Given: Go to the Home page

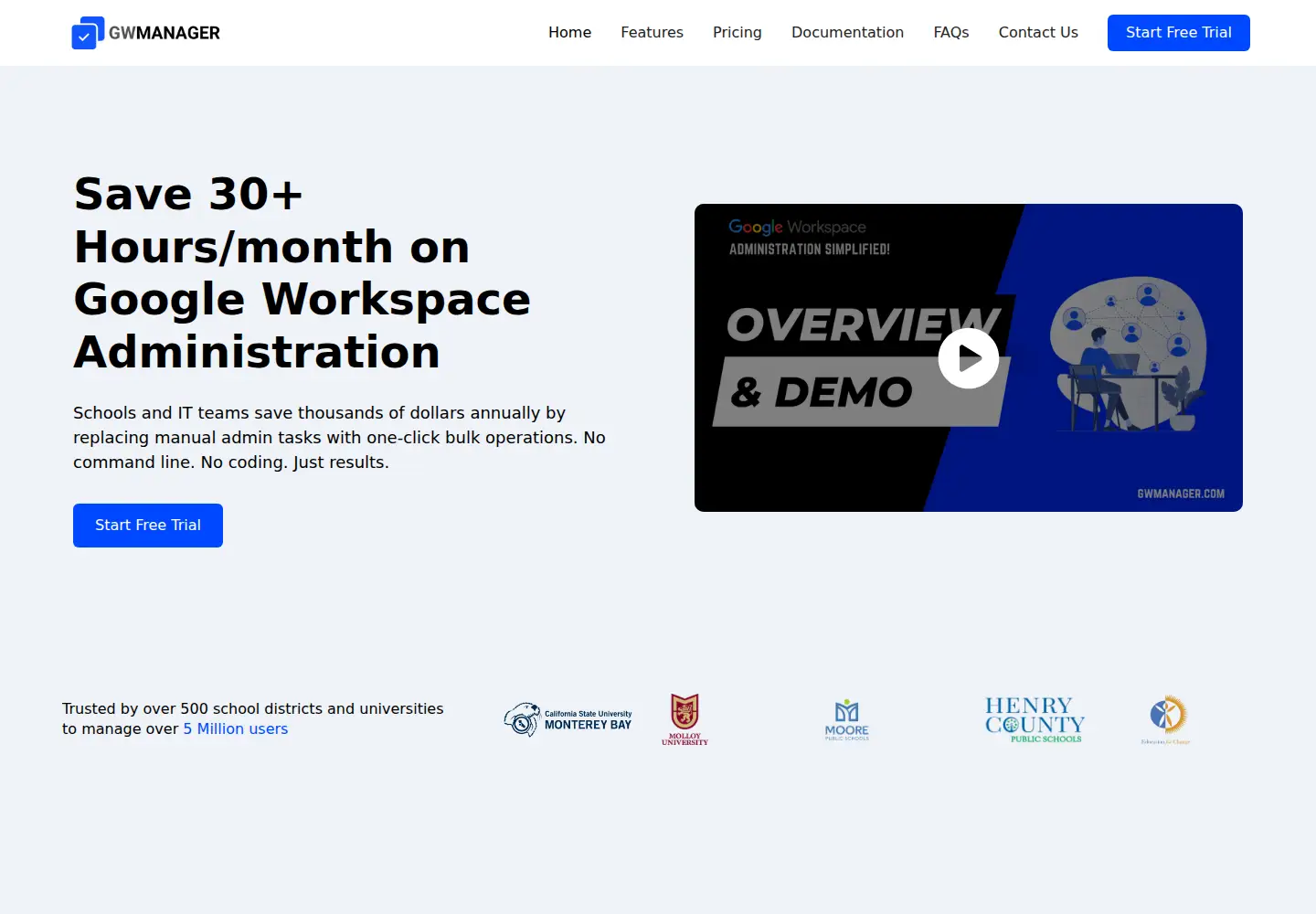Looking at the screenshot, I should (x=570, y=33).
